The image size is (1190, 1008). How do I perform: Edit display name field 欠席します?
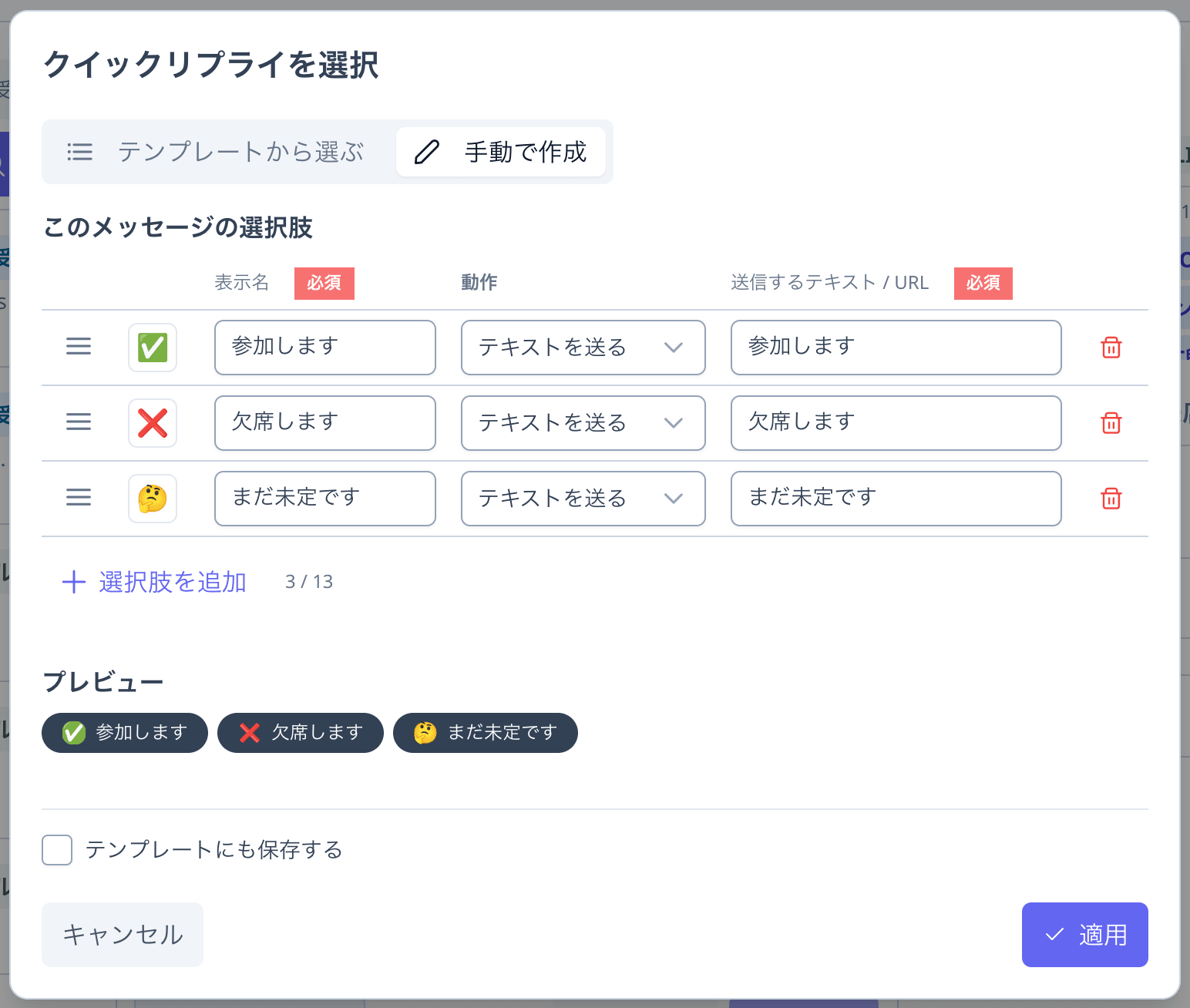point(325,423)
